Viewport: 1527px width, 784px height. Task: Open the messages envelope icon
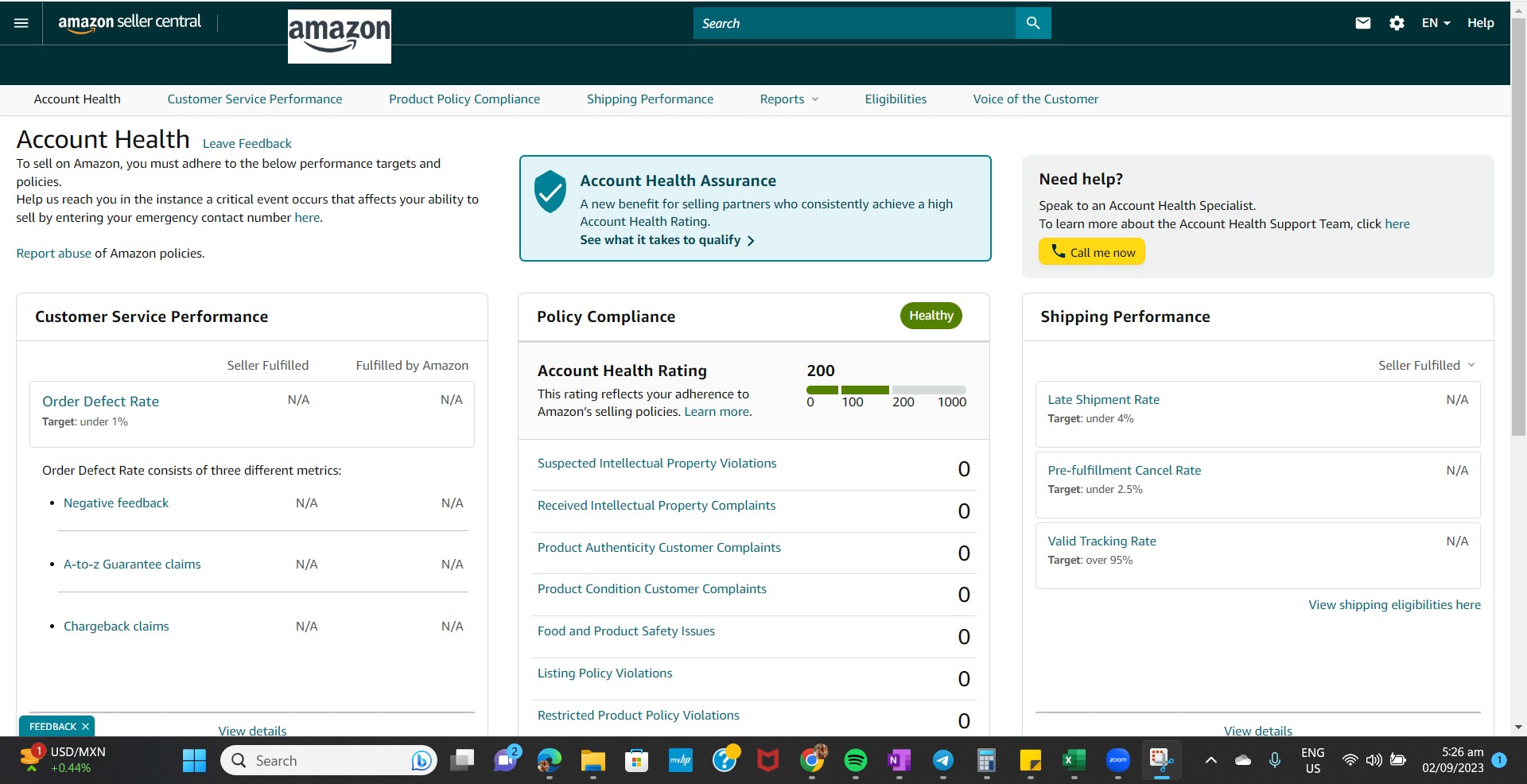point(1363,23)
